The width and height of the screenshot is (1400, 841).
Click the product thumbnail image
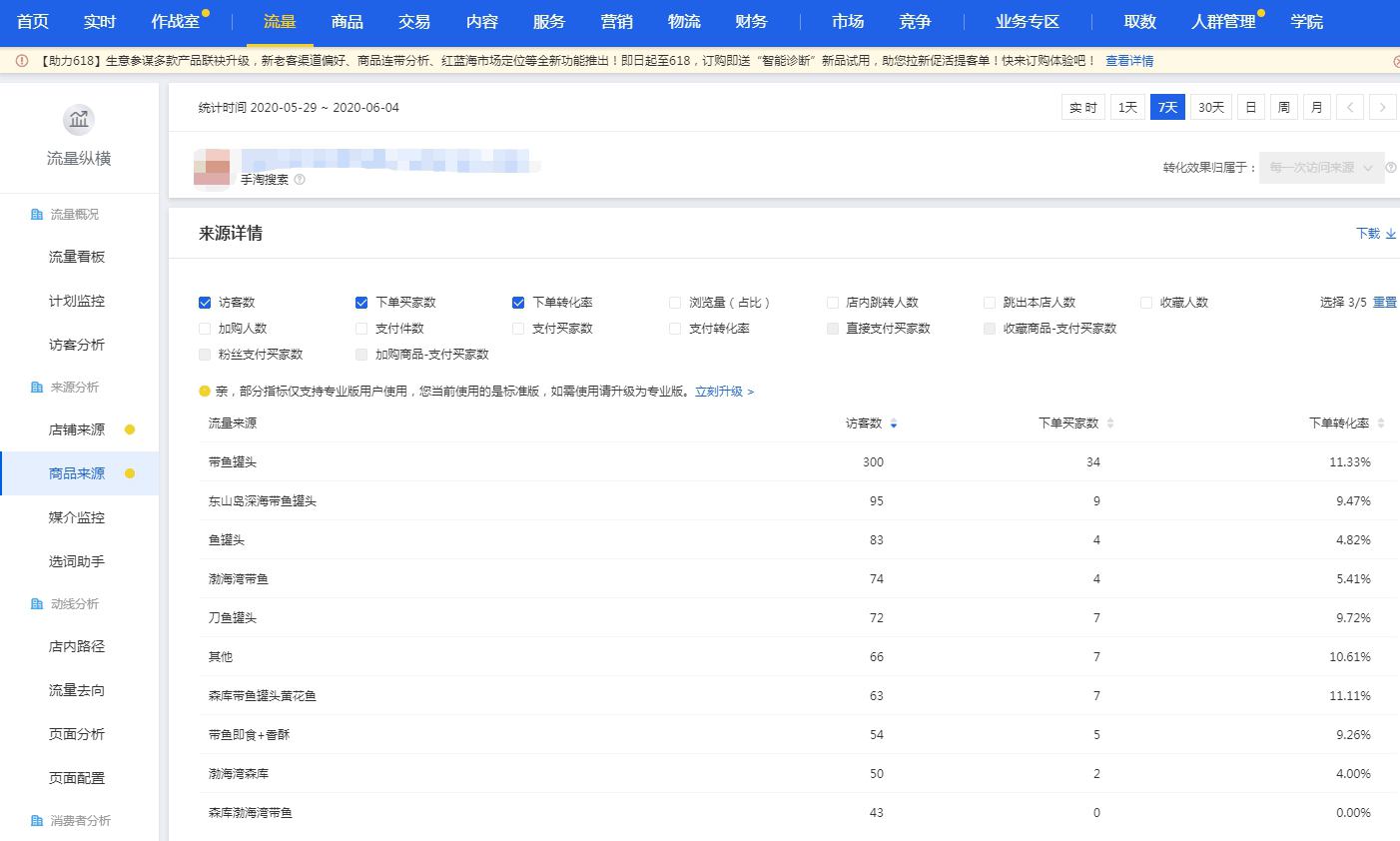tap(212, 168)
